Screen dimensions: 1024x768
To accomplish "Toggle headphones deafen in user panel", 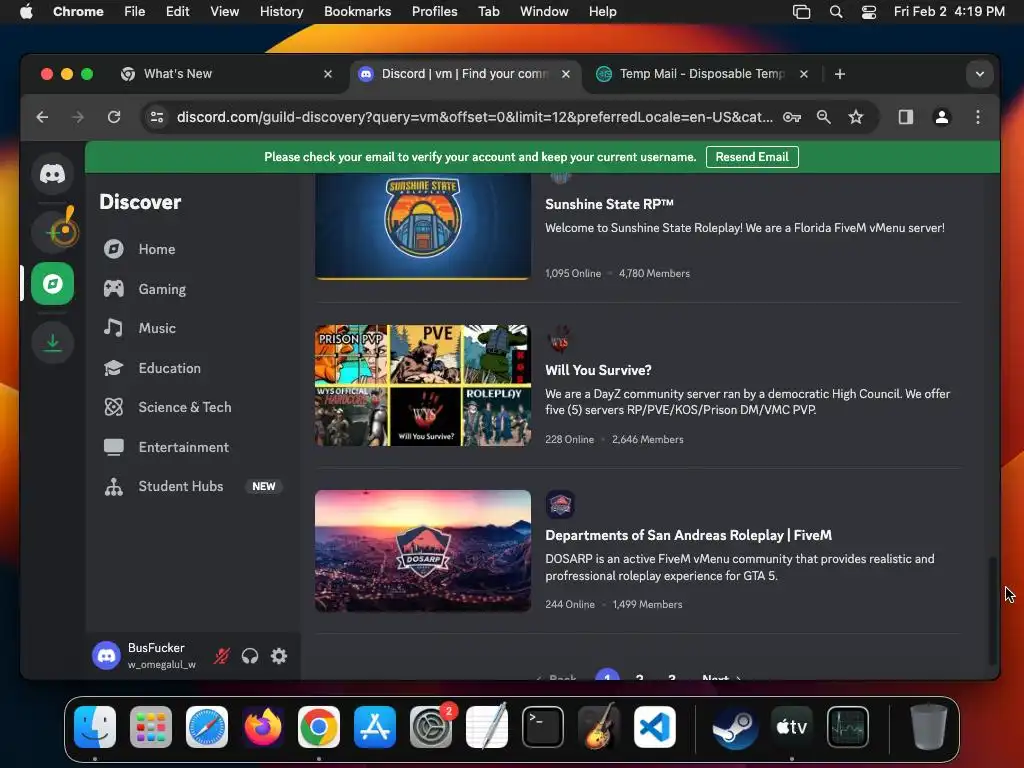I will pos(250,656).
